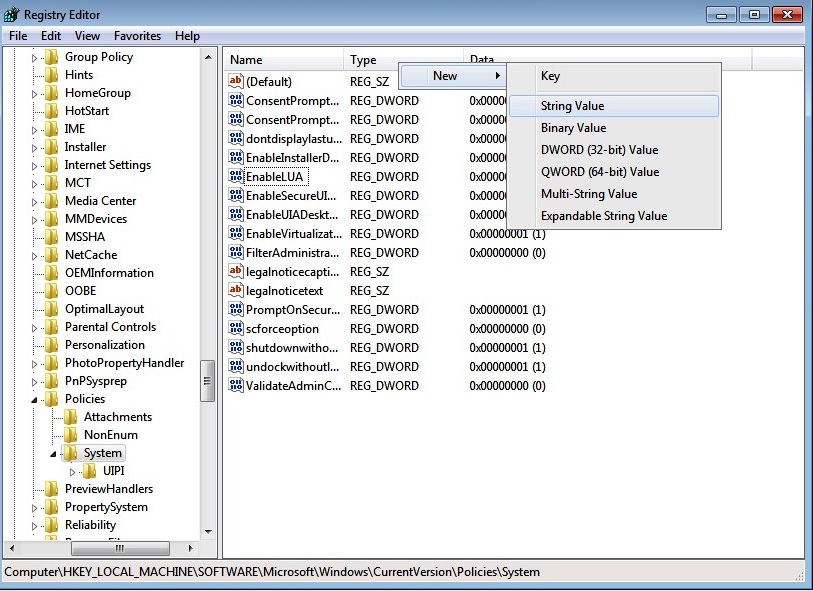
Task: Select the (Default) string value icon
Action: 235,80
